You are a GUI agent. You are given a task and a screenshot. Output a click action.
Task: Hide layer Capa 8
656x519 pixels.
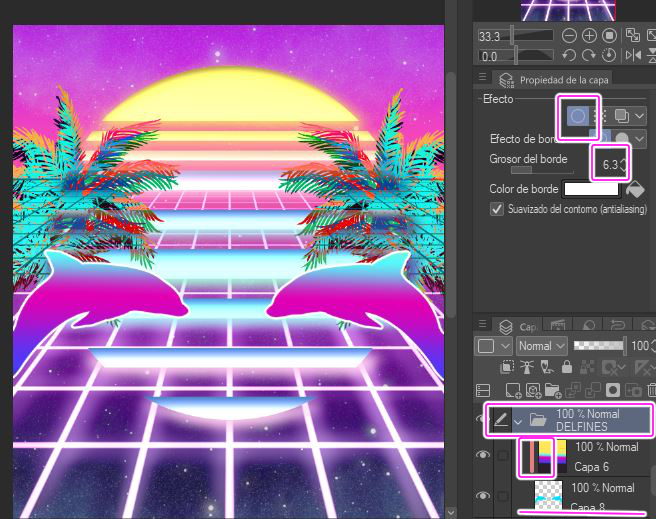click(x=483, y=496)
